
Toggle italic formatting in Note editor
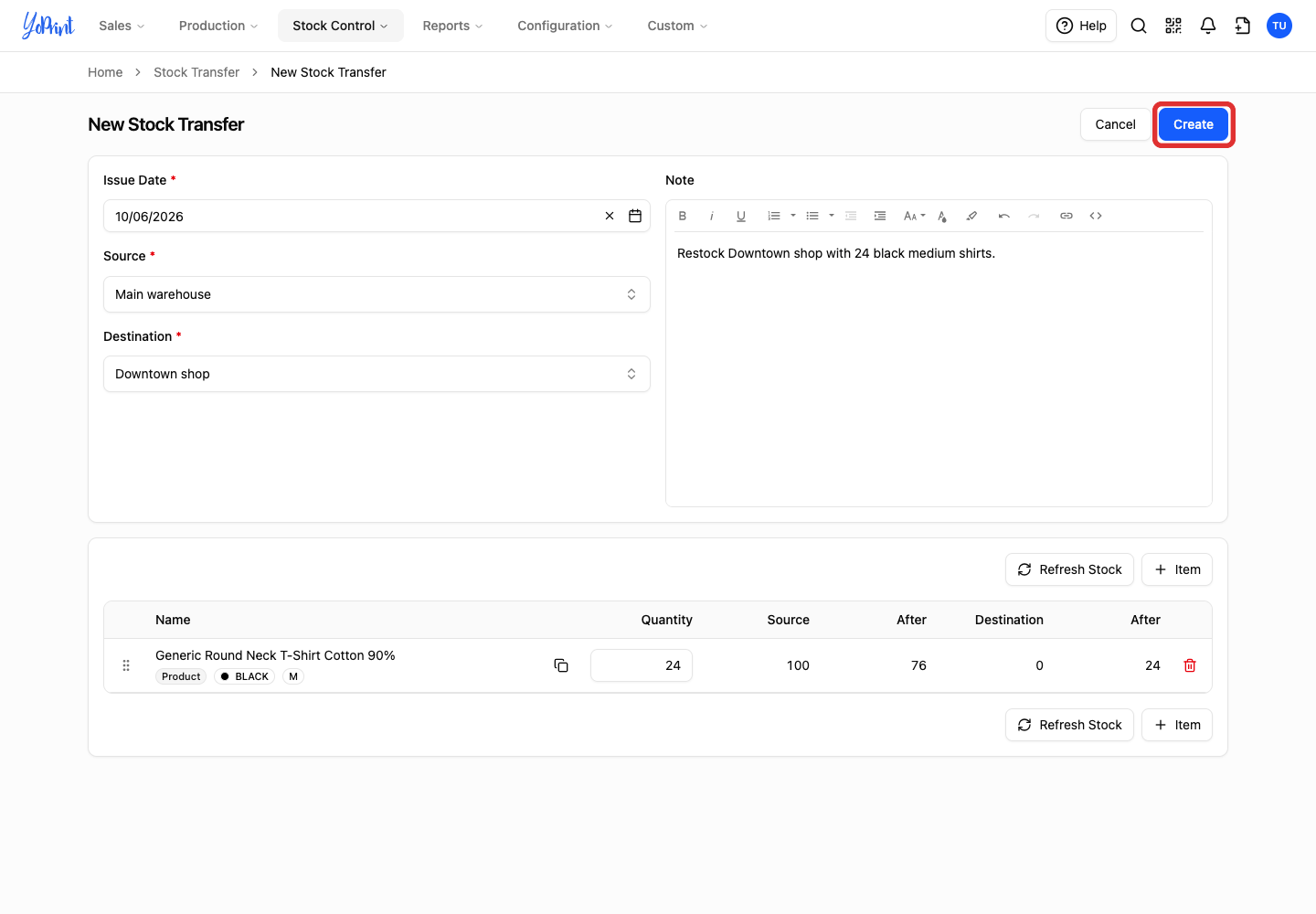click(x=712, y=216)
